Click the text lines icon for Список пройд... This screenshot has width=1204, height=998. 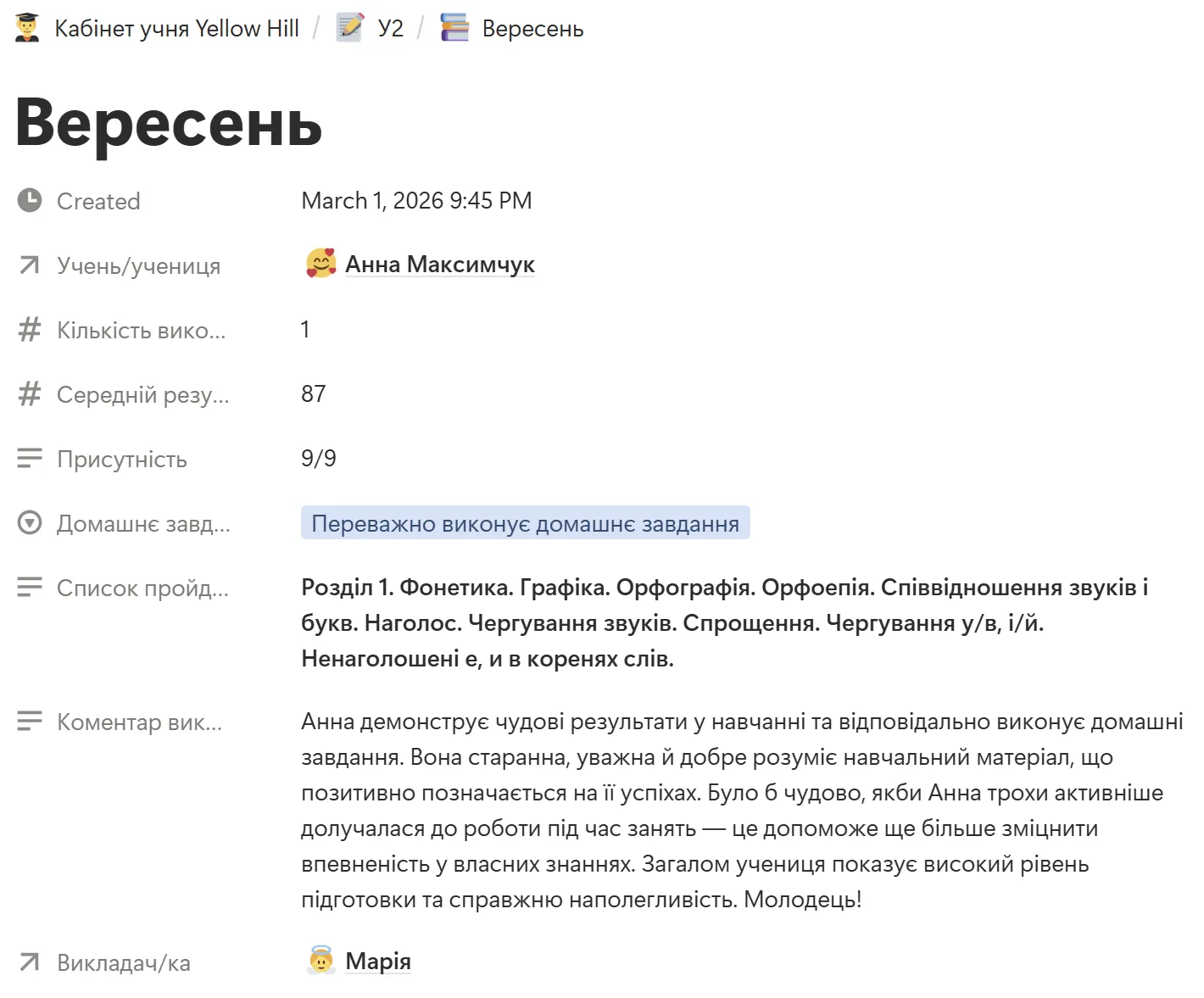coord(30,588)
